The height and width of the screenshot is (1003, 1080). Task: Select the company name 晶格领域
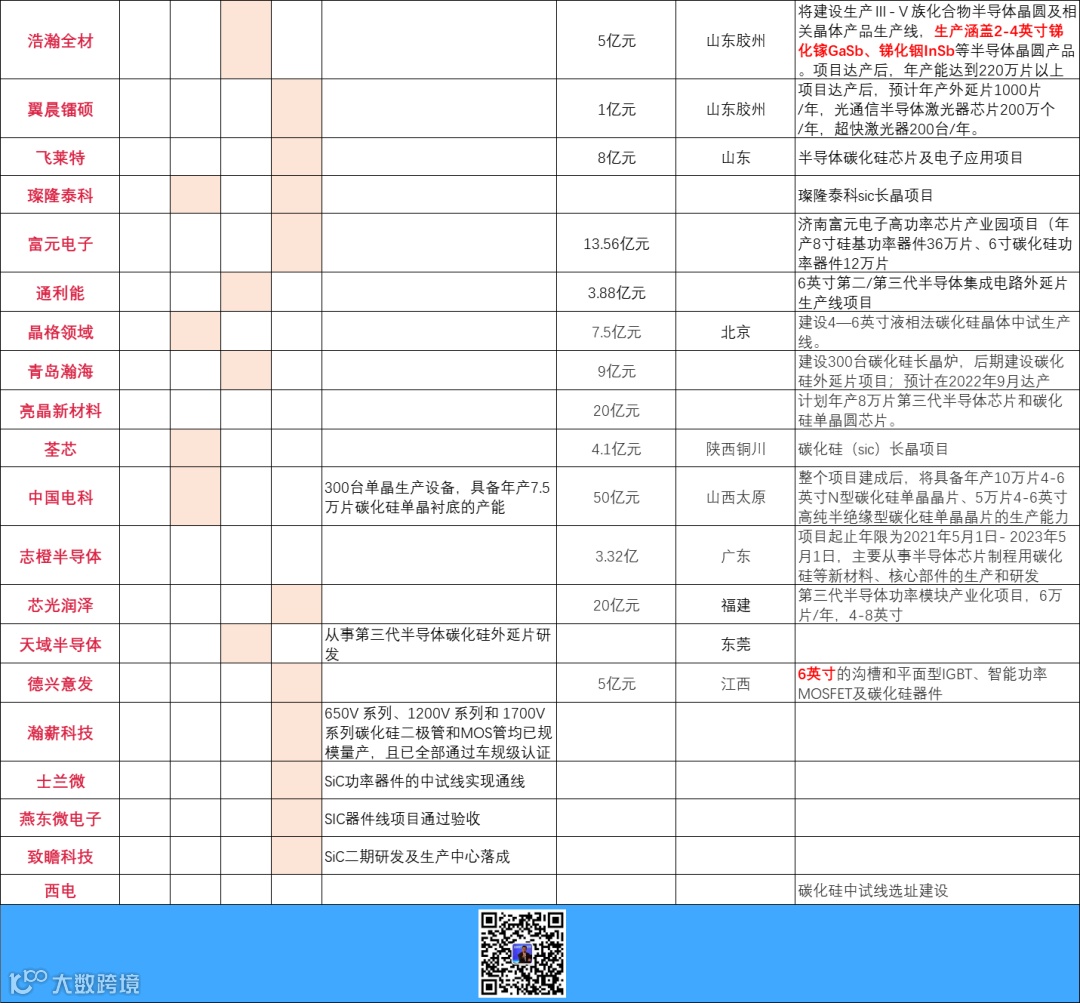click(60, 332)
